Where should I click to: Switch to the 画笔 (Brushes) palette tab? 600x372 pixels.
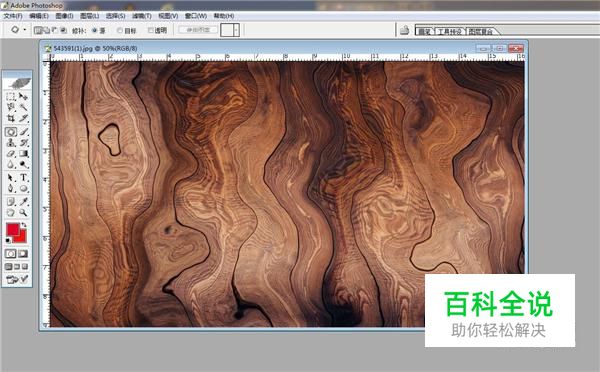[x=424, y=31]
